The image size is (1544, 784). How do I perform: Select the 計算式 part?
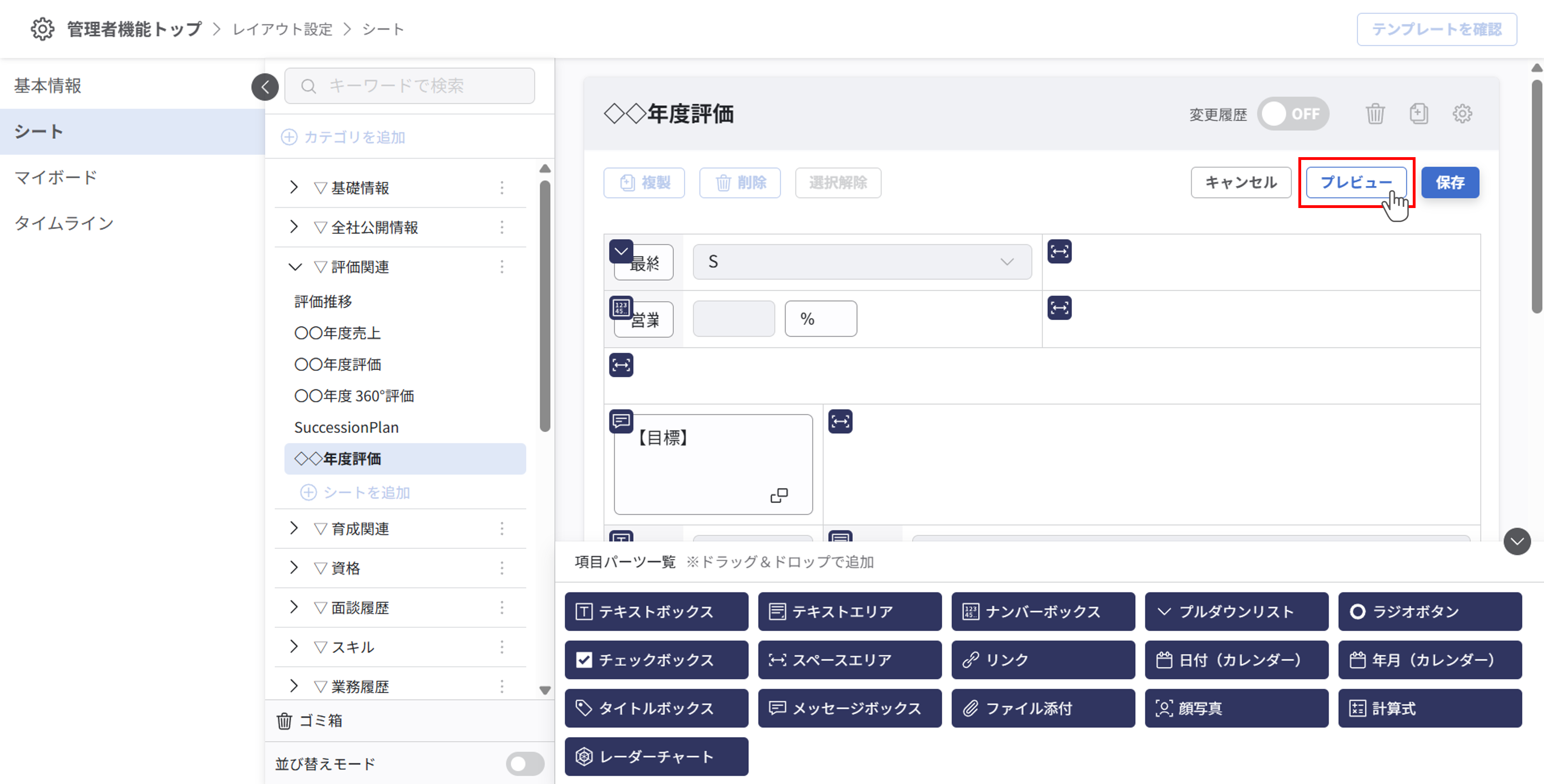point(1430,709)
